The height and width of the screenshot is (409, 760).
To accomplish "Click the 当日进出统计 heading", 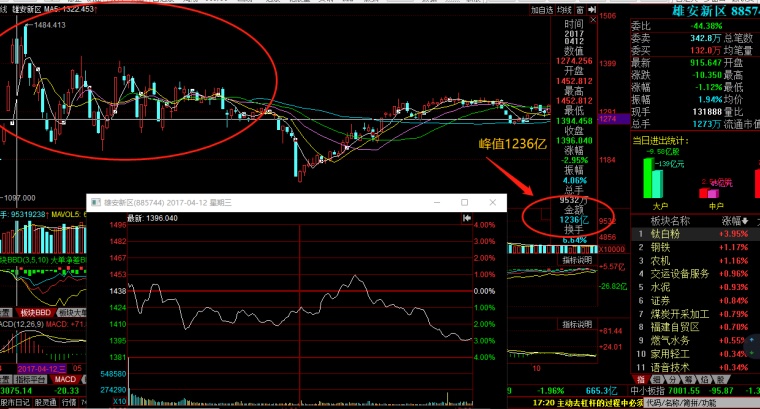I will tap(661, 141).
